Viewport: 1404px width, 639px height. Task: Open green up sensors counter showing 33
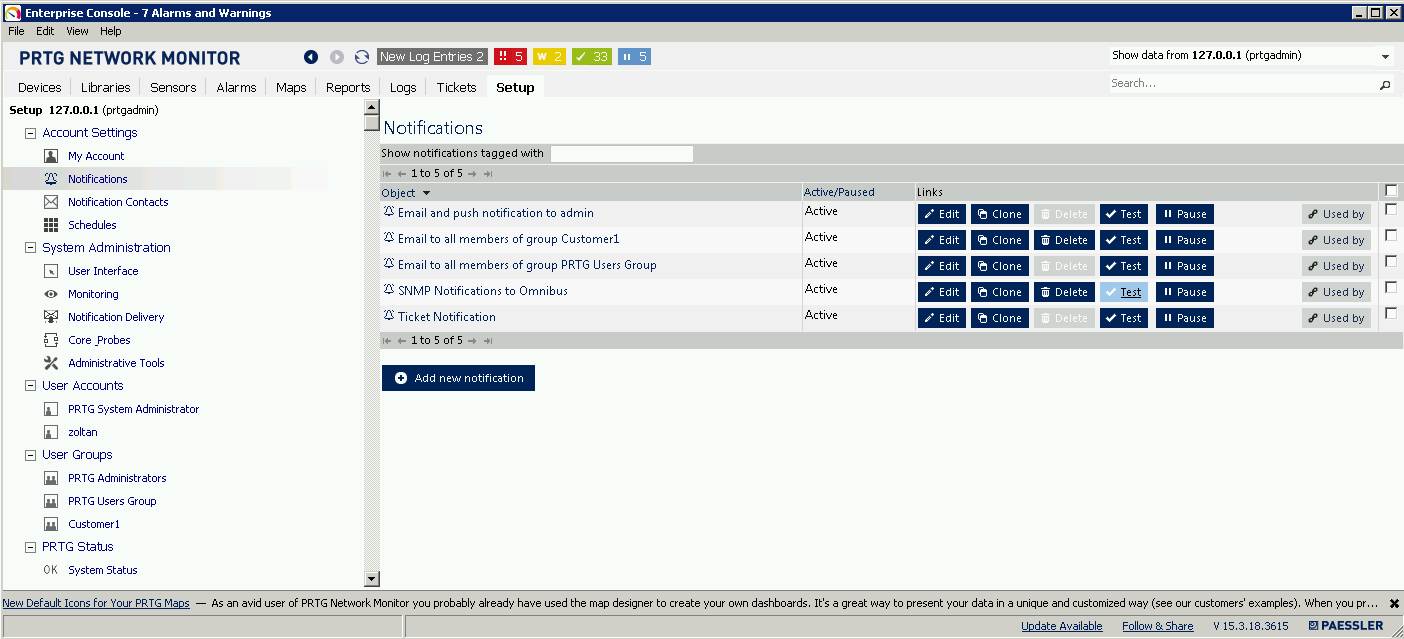pyautogui.click(x=592, y=57)
